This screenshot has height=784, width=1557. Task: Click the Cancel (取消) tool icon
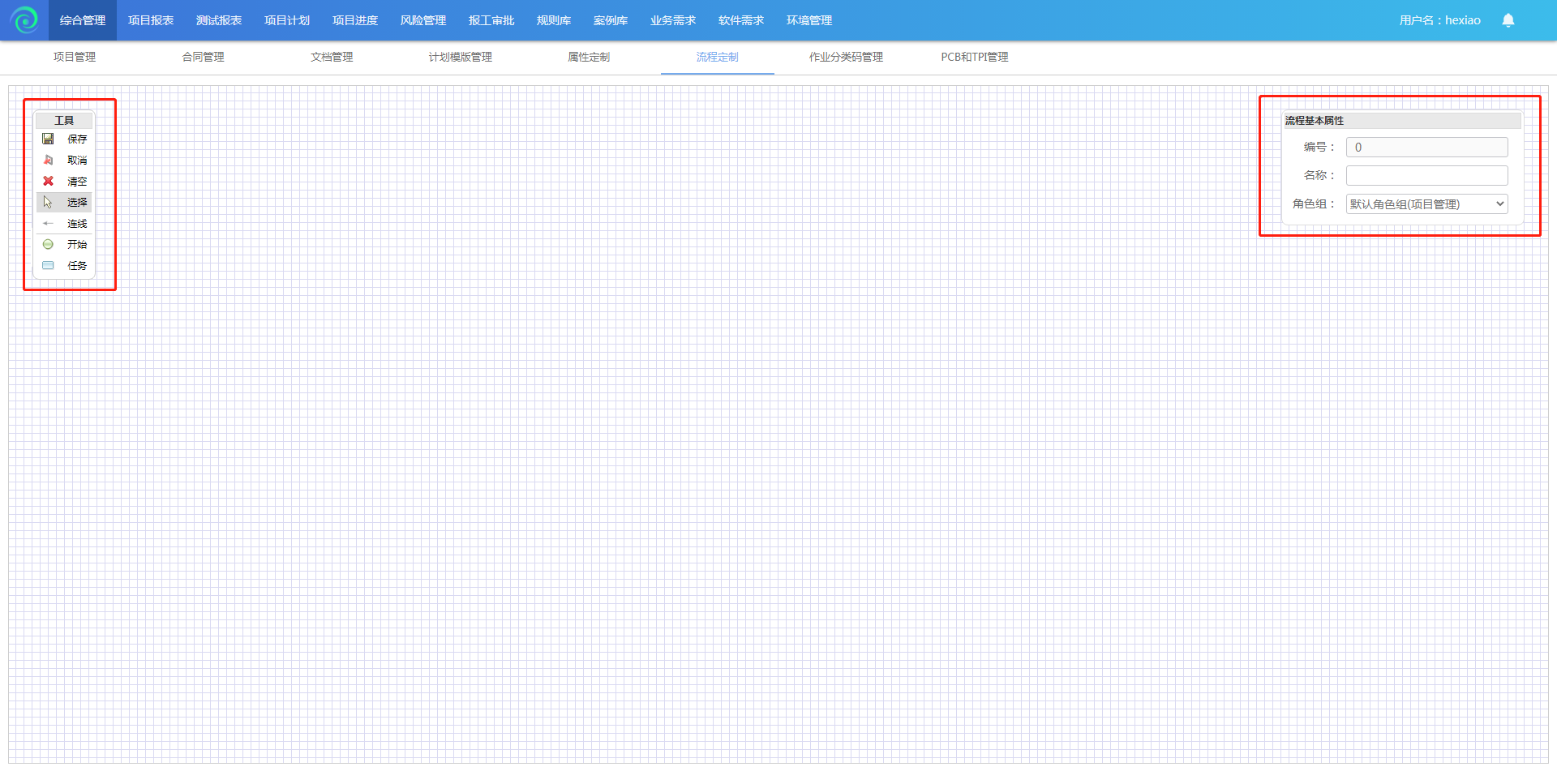[x=49, y=161]
